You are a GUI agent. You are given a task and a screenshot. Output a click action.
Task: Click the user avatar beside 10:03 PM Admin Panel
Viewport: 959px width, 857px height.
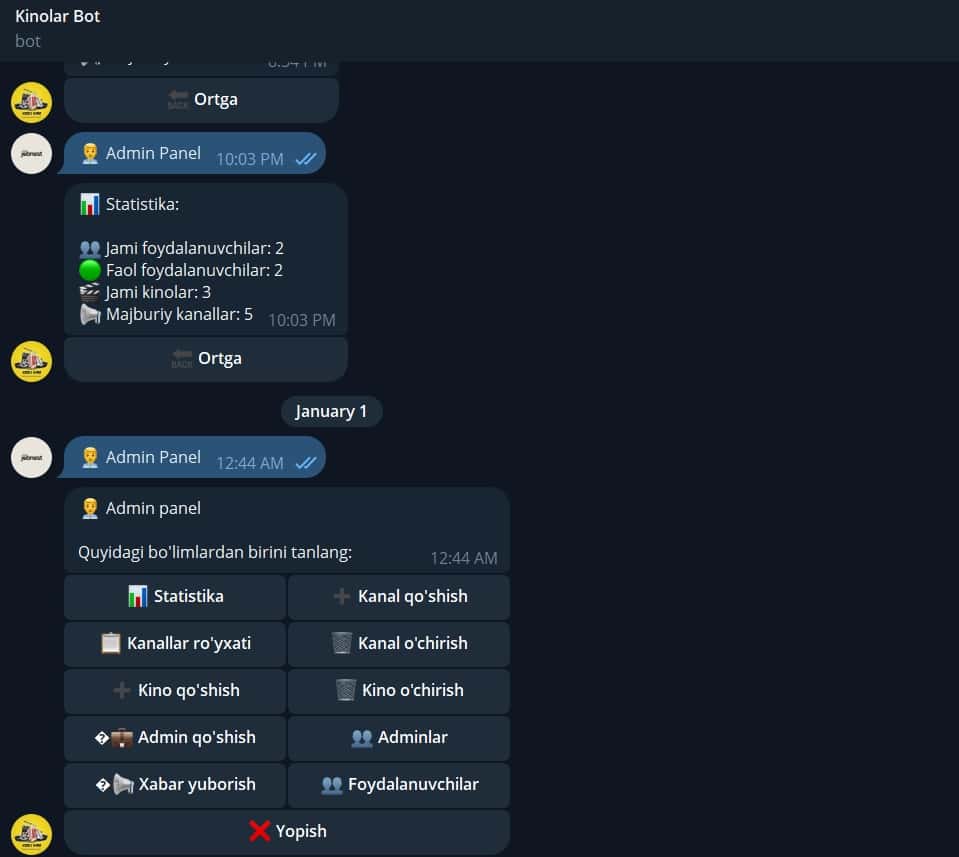[31, 154]
